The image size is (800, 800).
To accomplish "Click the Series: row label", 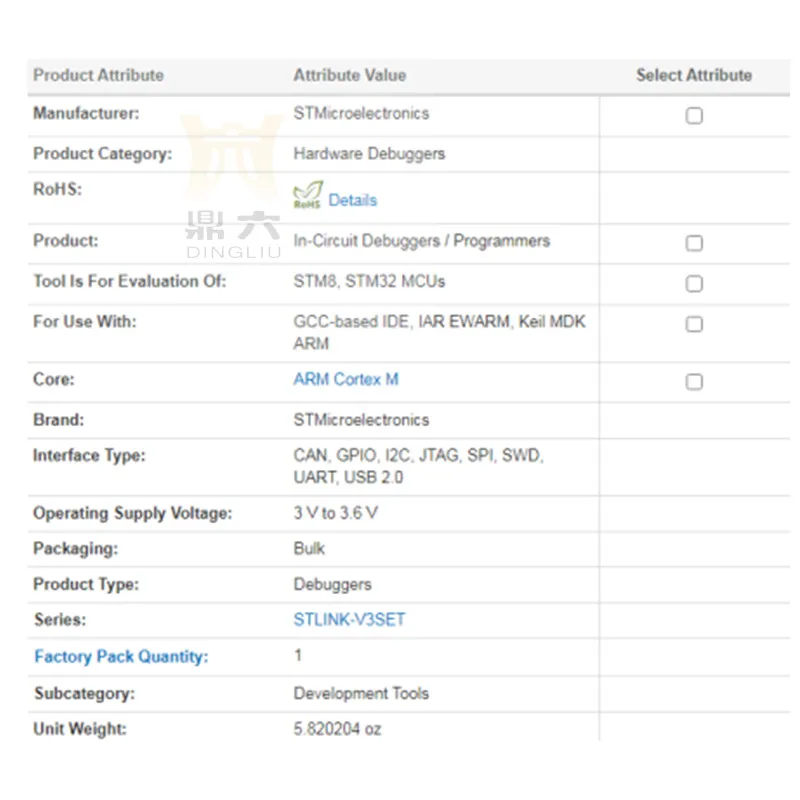I will 60,619.
